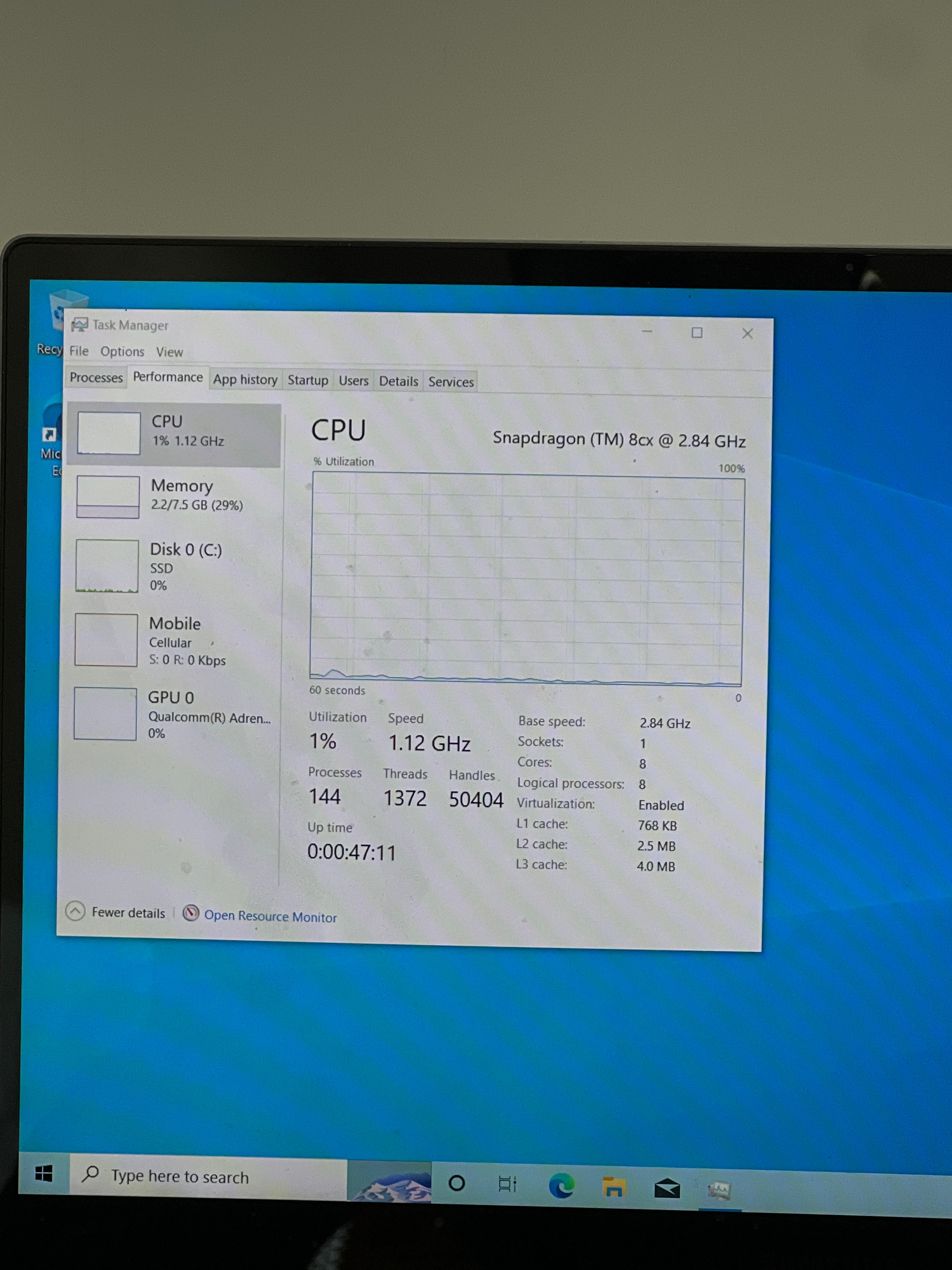The width and height of the screenshot is (952, 1270).
Task: Click the Snapdragon (TM) 8cx processor name
Action: click(619, 440)
